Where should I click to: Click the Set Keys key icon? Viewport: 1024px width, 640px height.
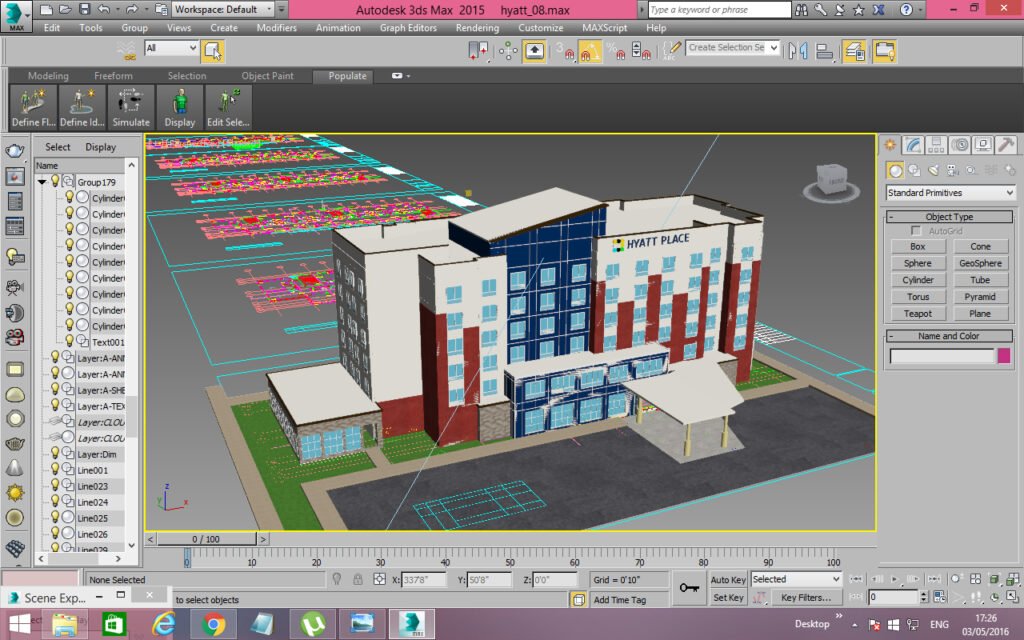(689, 588)
